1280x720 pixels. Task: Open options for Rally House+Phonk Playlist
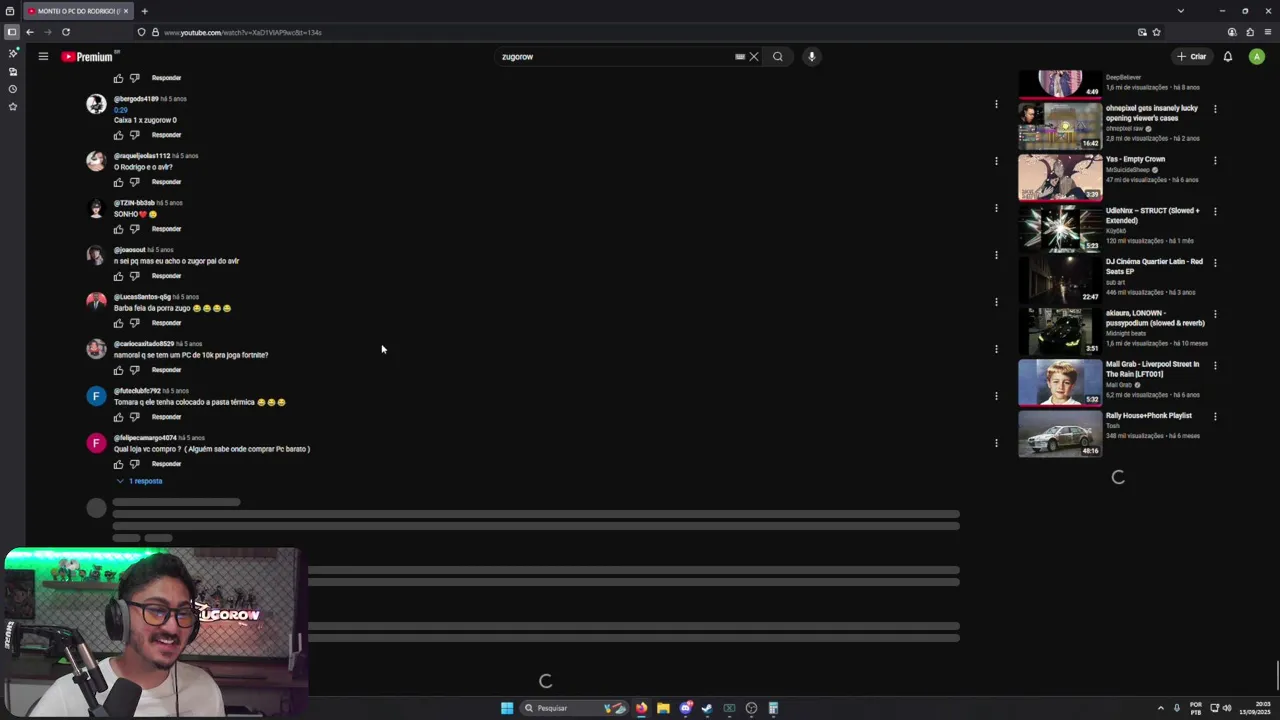(x=1215, y=416)
